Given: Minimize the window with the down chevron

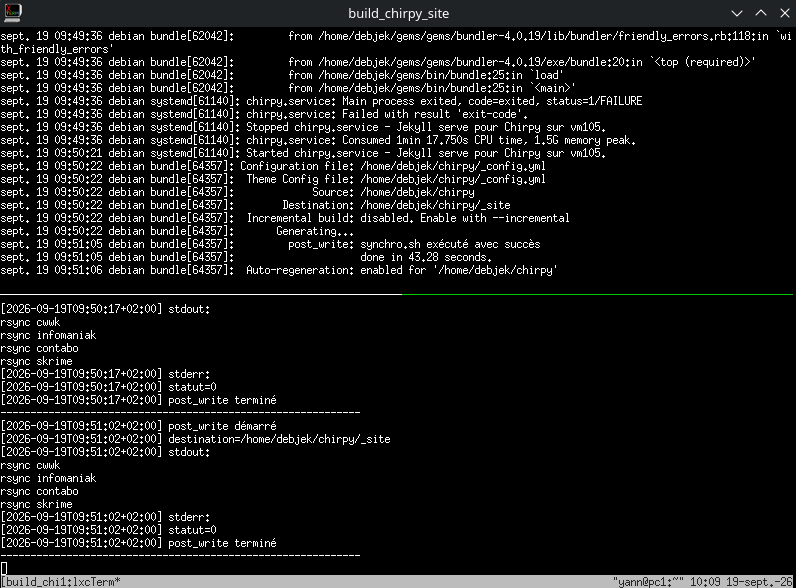Looking at the screenshot, I should click(737, 13).
